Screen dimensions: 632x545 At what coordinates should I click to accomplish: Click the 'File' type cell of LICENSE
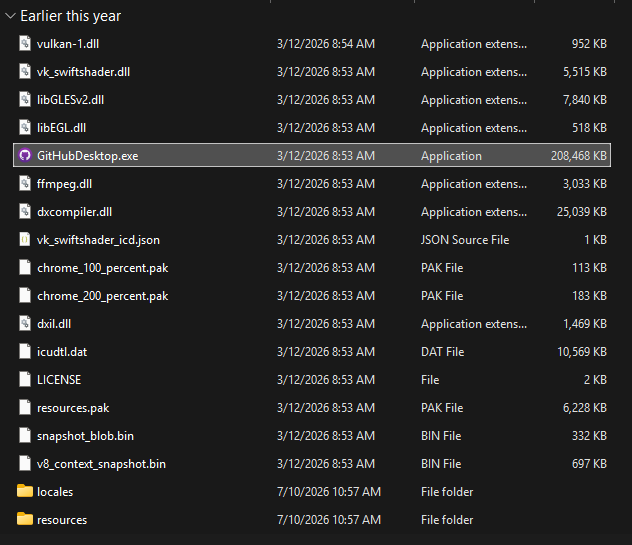tap(430, 380)
